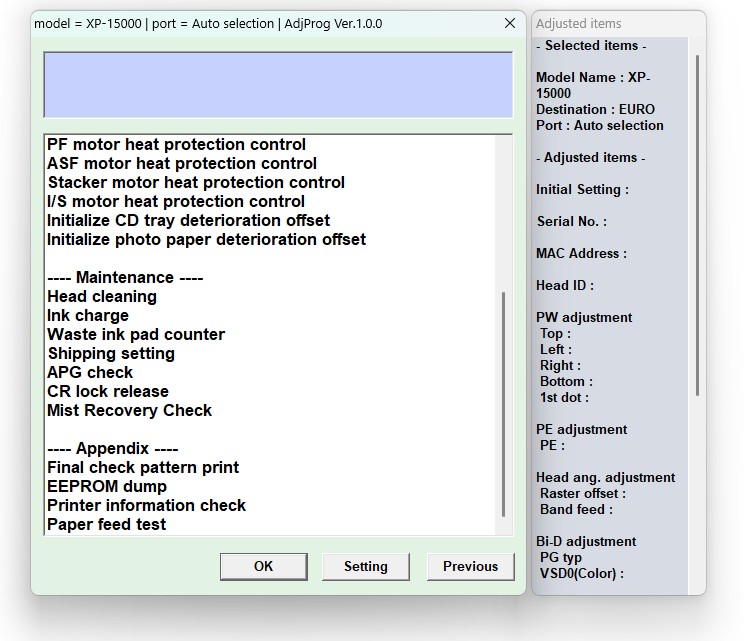Choose Initialize CD tray deterioration offset

188,220
